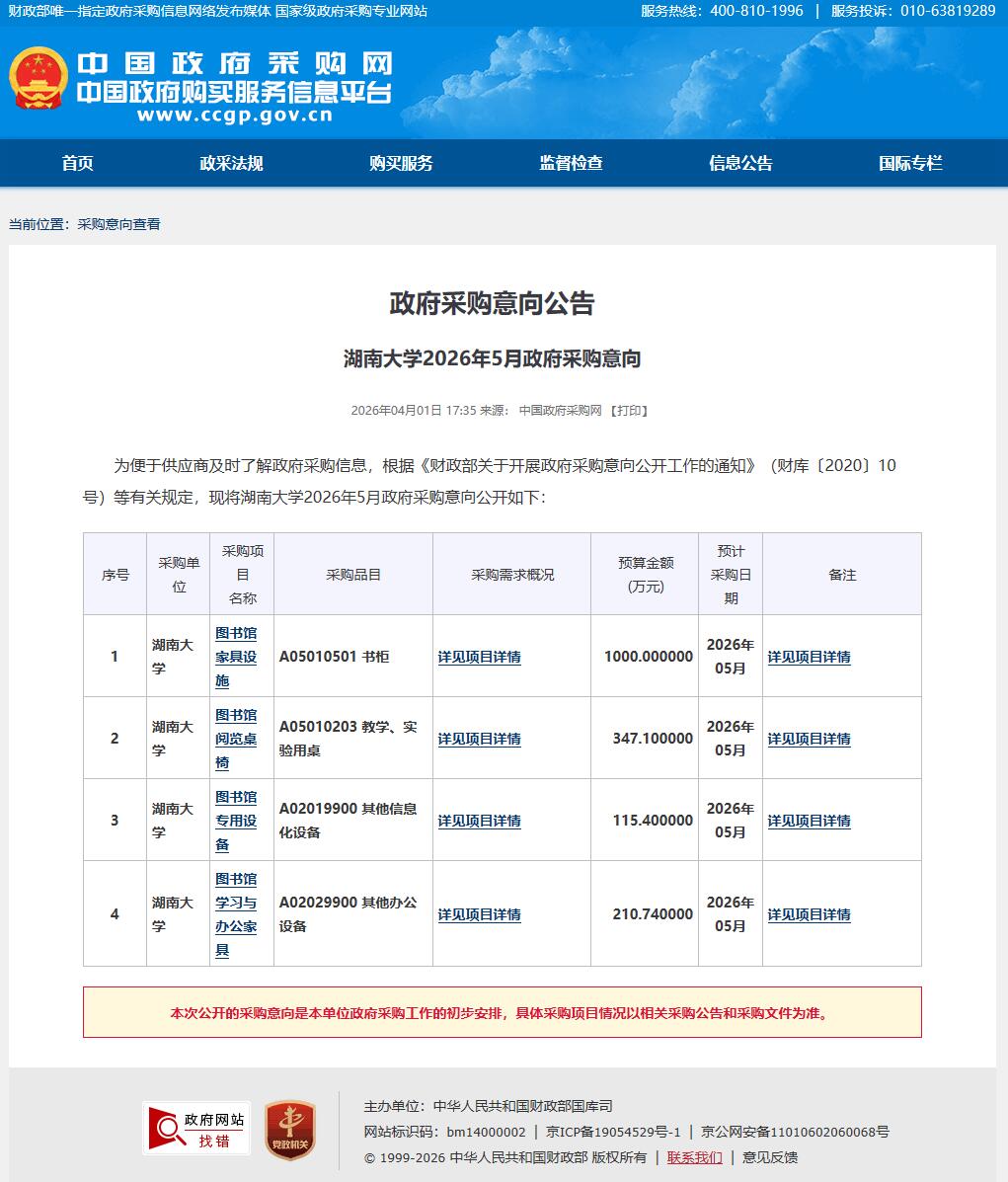Open 详见项目详情 under 采购需求概况 for row 3

tap(480, 822)
